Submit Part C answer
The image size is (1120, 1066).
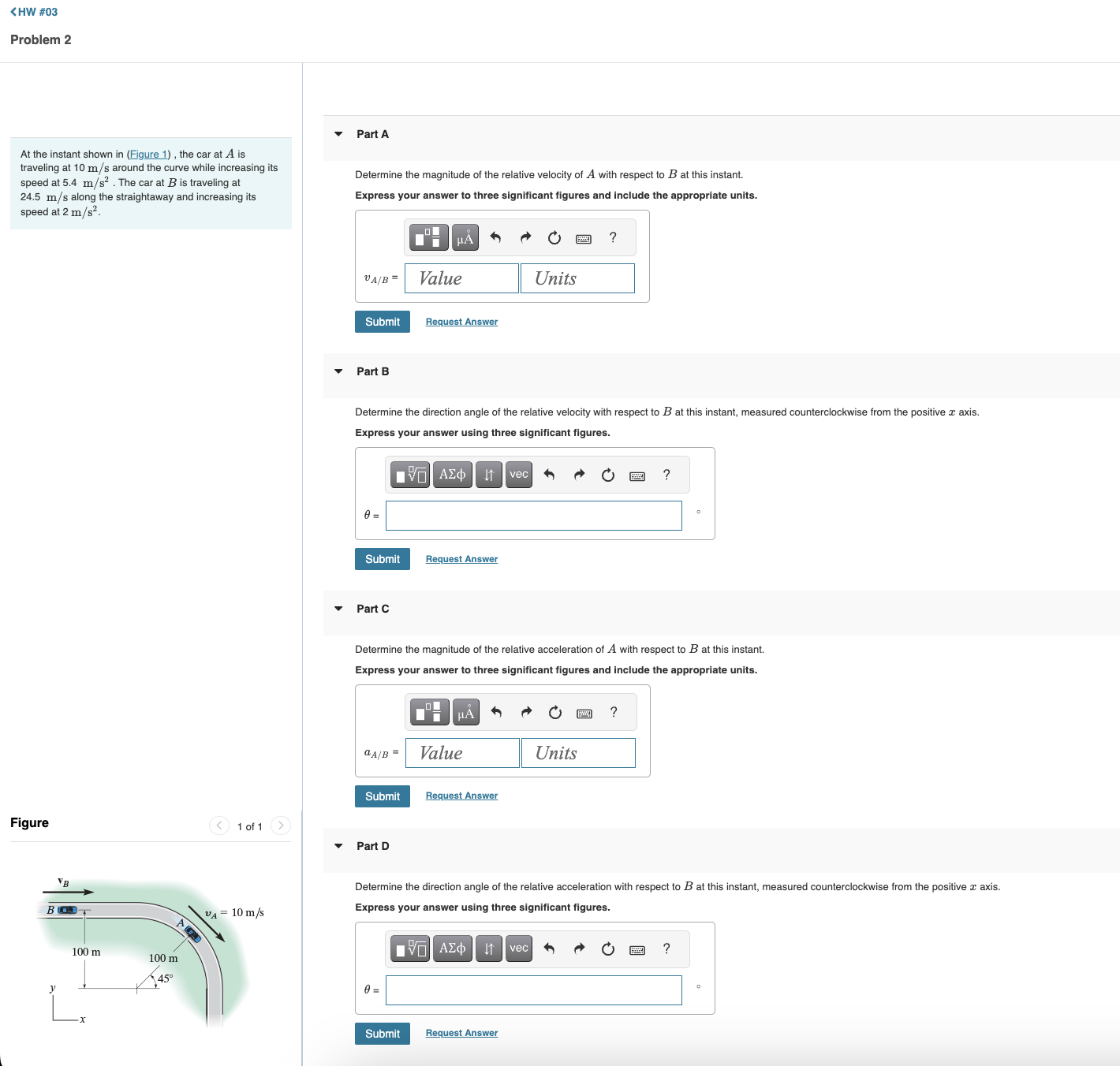[383, 796]
